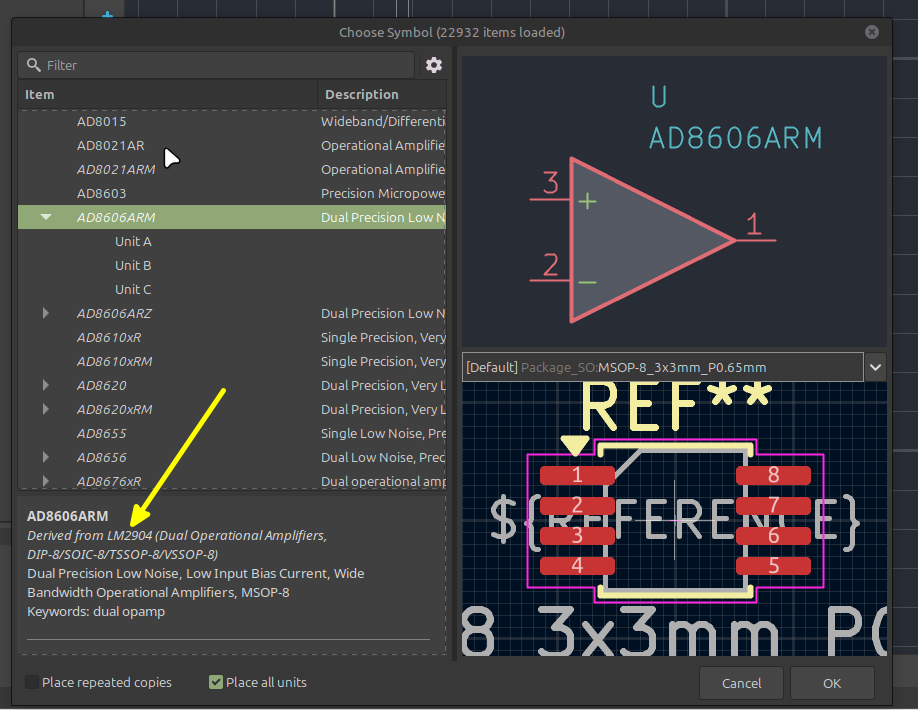Screen dimensions: 918x710
Task: Click the Cancel button
Action: click(x=741, y=683)
